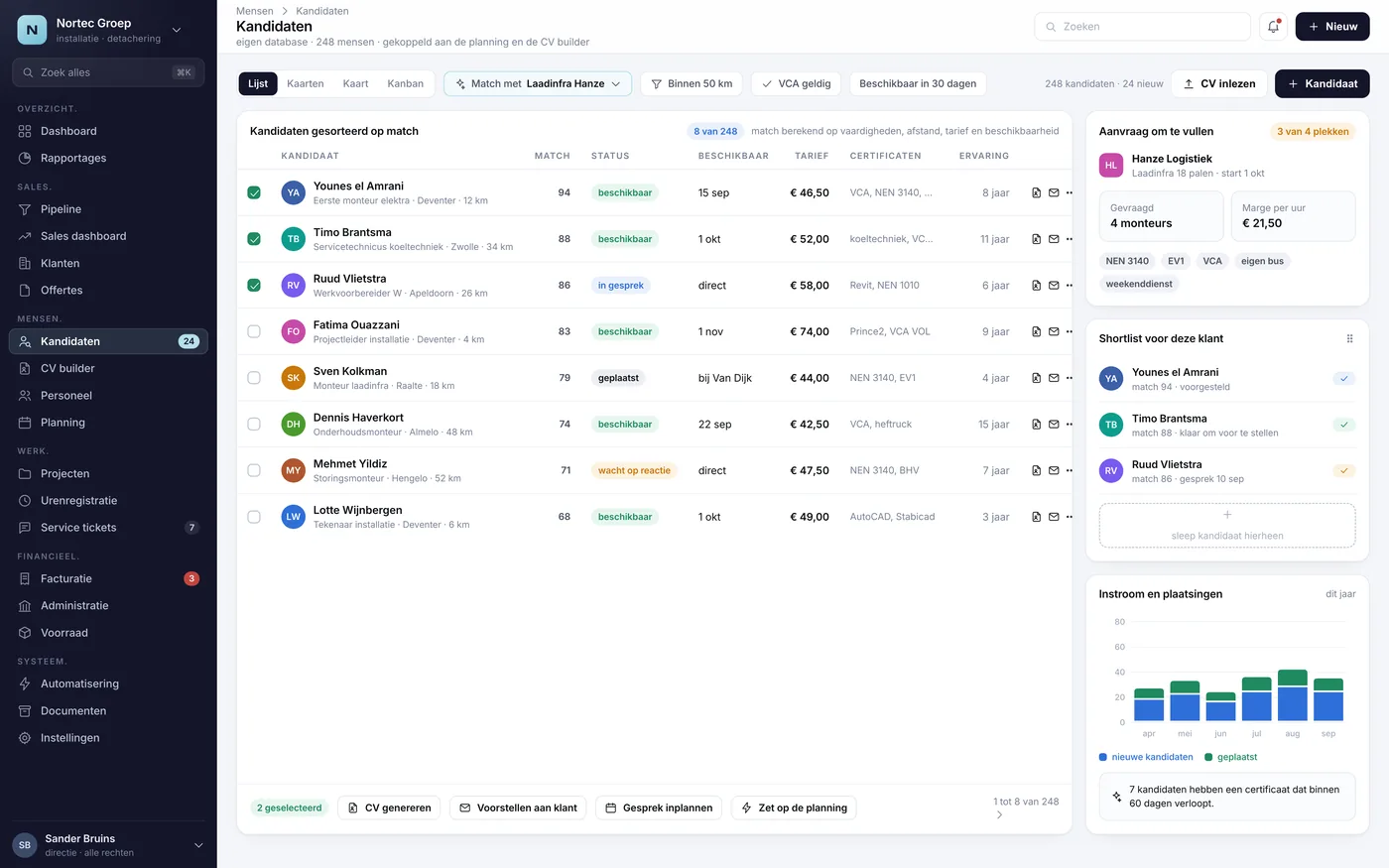Open Automatisering in sidebar
This screenshot has height=868, width=1389.
108,683
